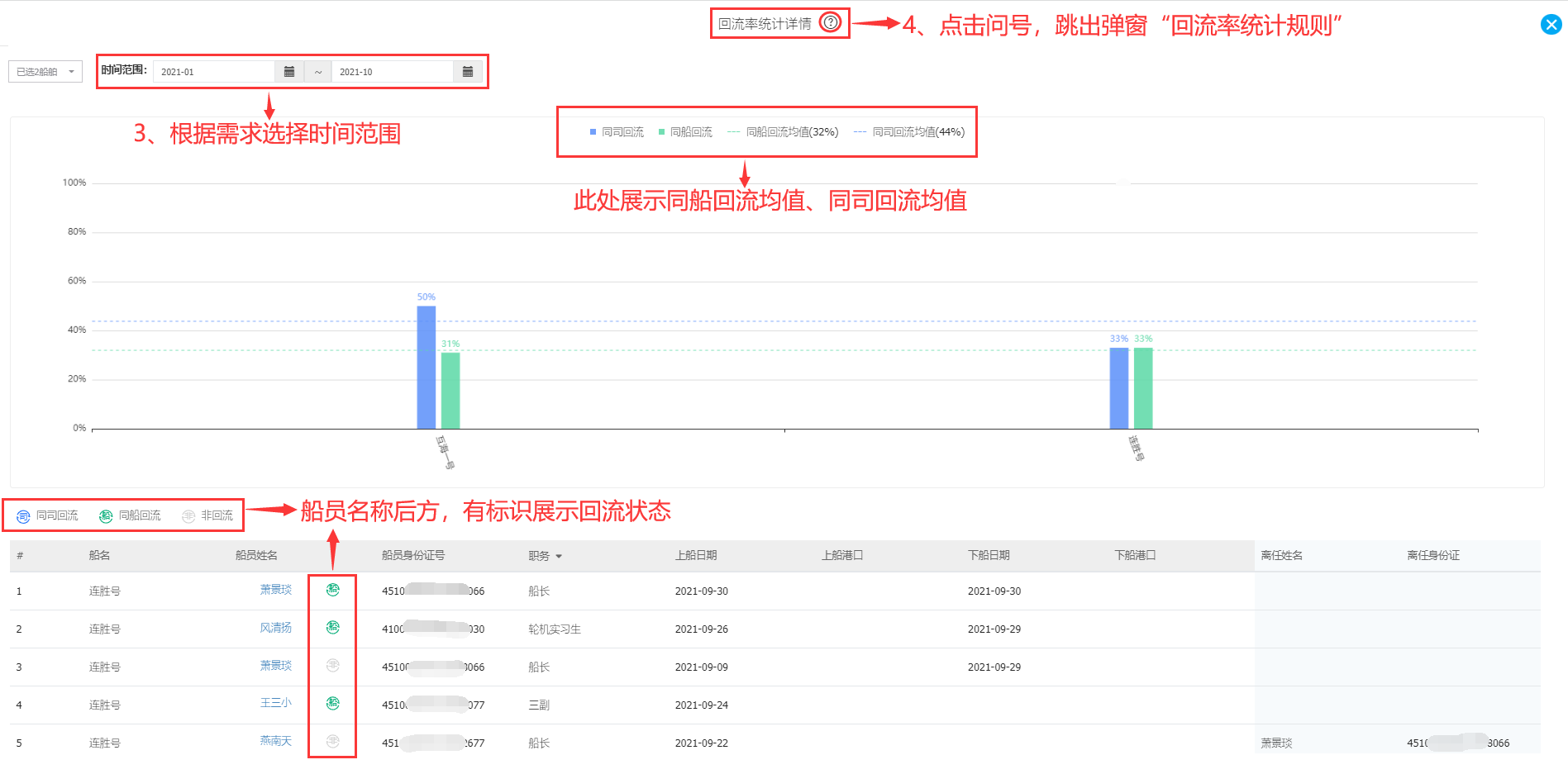The image size is (1568, 774).
Task: Open the start date calendar picker icon
Action: [289, 72]
